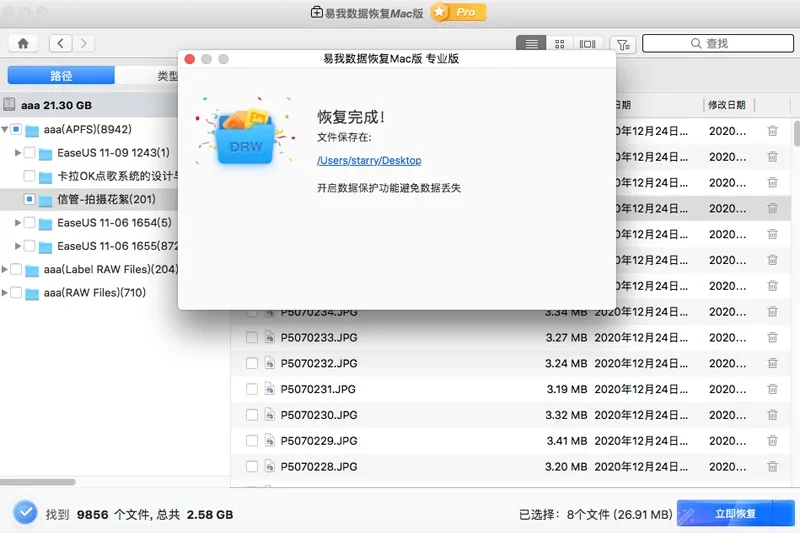Image resolution: width=800 pixels, height=533 pixels.
Task: Click the trash icon for P5070229.JPG
Action: point(772,441)
